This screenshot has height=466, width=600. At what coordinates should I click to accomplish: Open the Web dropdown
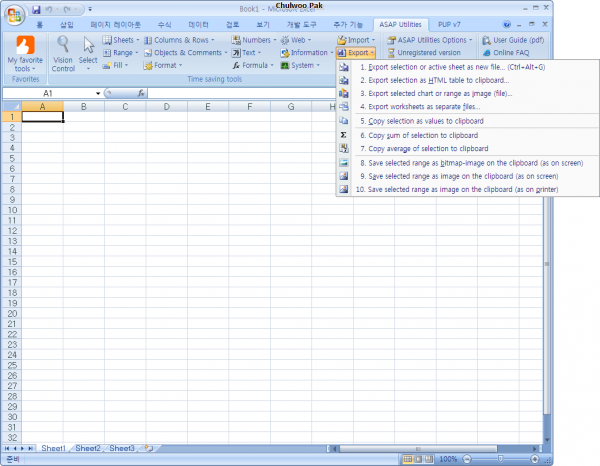(296, 40)
